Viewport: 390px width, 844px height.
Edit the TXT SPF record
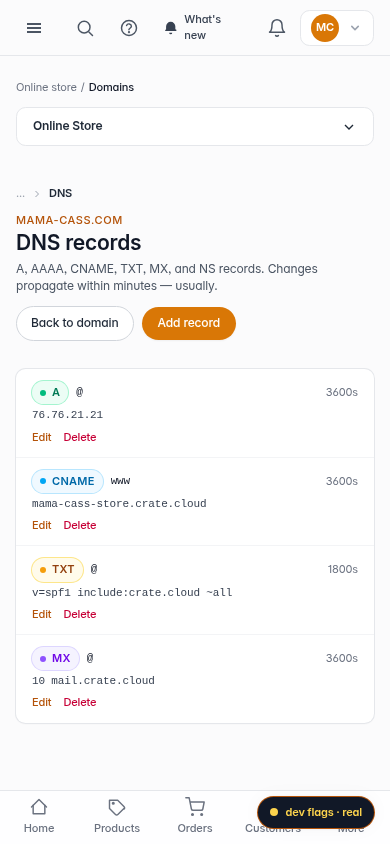coord(41,614)
